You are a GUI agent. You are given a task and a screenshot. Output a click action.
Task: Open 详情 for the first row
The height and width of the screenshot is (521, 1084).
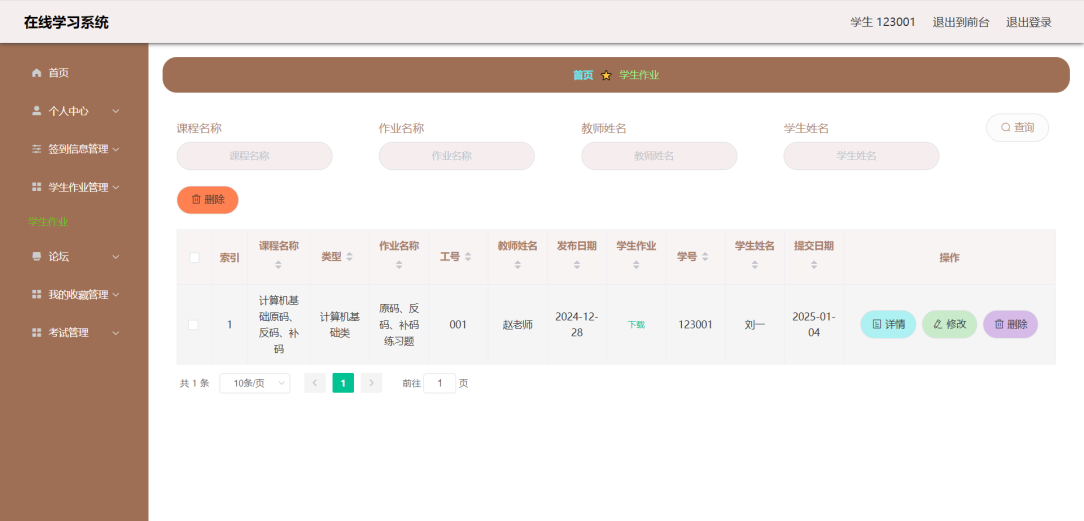888,324
